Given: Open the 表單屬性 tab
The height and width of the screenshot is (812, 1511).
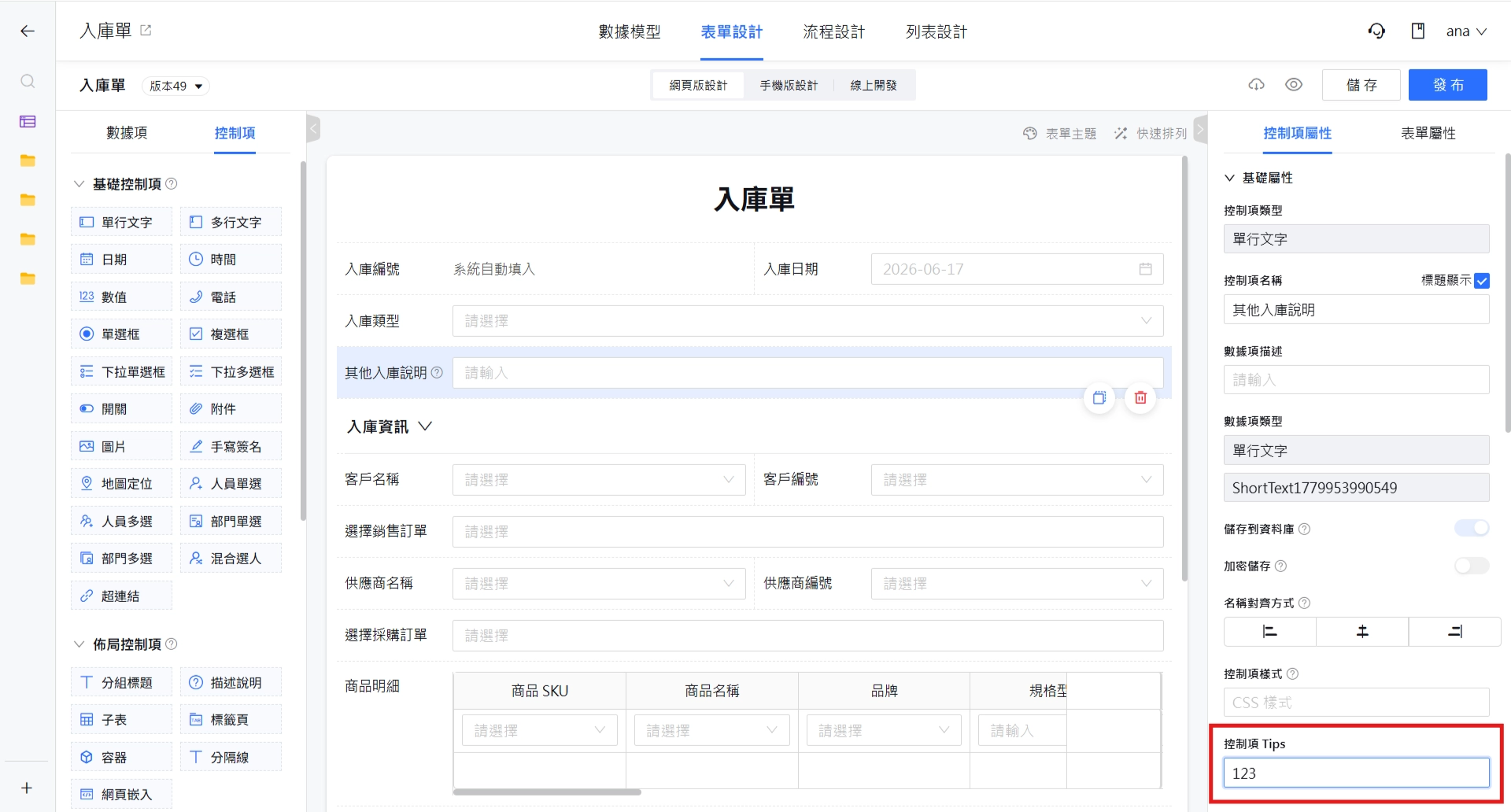Looking at the screenshot, I should [1428, 133].
